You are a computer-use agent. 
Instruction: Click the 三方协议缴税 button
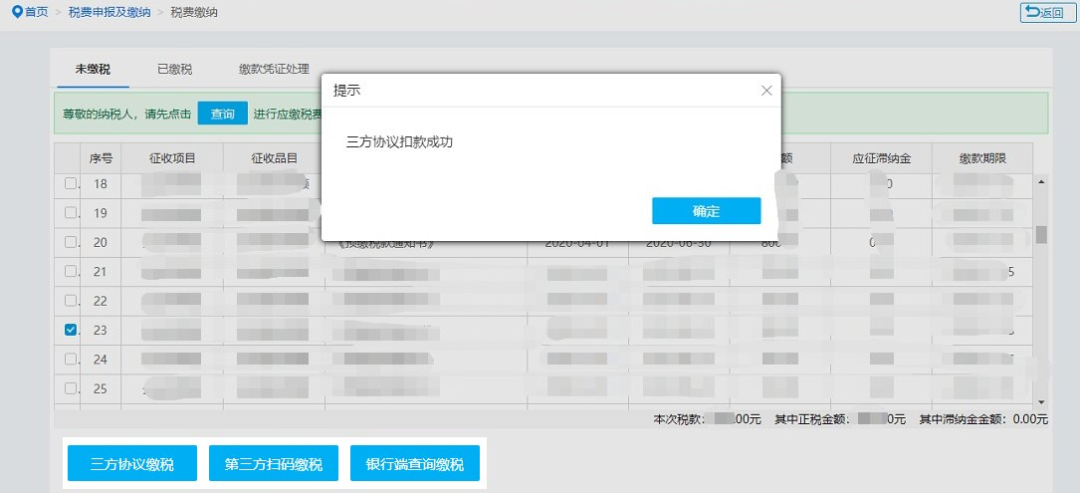tap(132, 464)
